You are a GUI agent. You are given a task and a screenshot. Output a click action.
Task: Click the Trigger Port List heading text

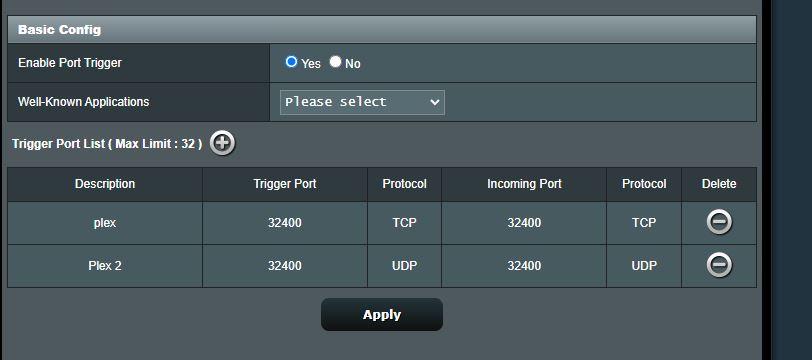click(107, 144)
